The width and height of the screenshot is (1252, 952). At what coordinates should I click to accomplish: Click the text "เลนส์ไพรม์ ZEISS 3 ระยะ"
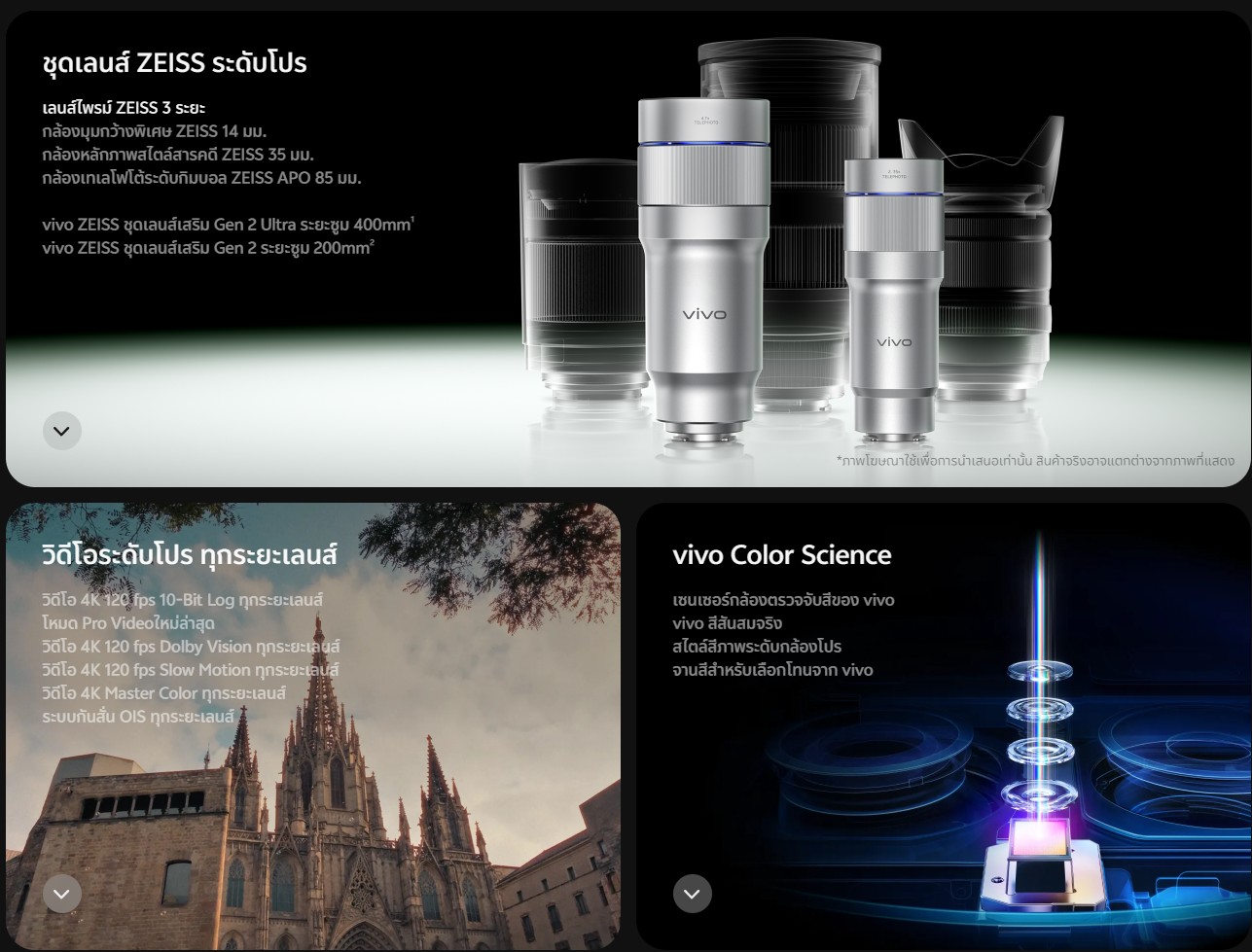[124, 107]
